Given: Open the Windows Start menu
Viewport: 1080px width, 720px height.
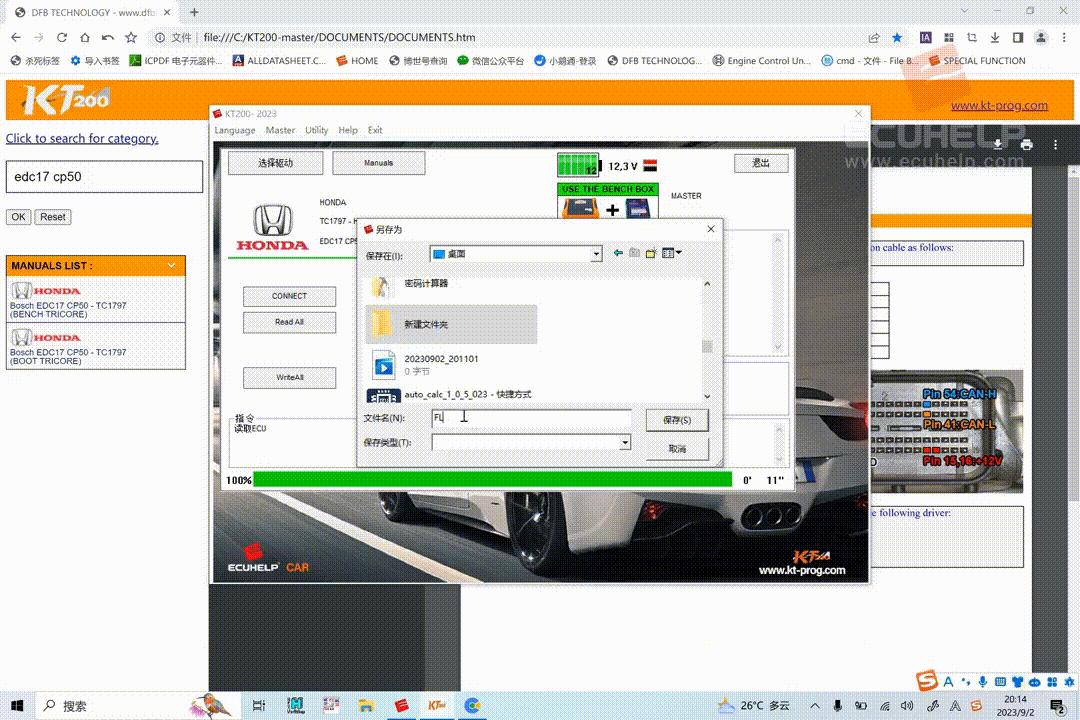Looking at the screenshot, I should pos(17,706).
